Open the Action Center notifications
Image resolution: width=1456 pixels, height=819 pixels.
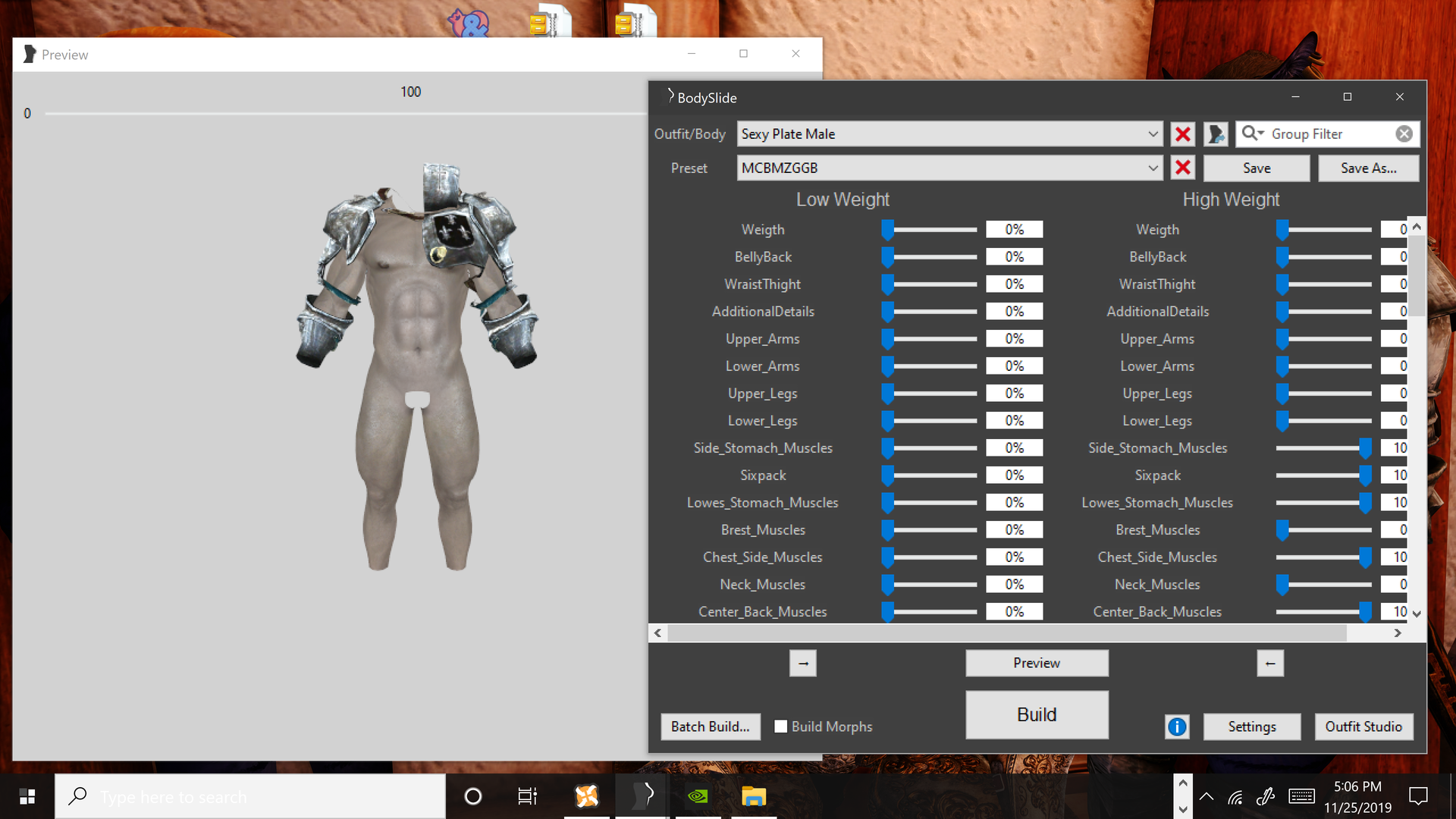(x=1418, y=796)
